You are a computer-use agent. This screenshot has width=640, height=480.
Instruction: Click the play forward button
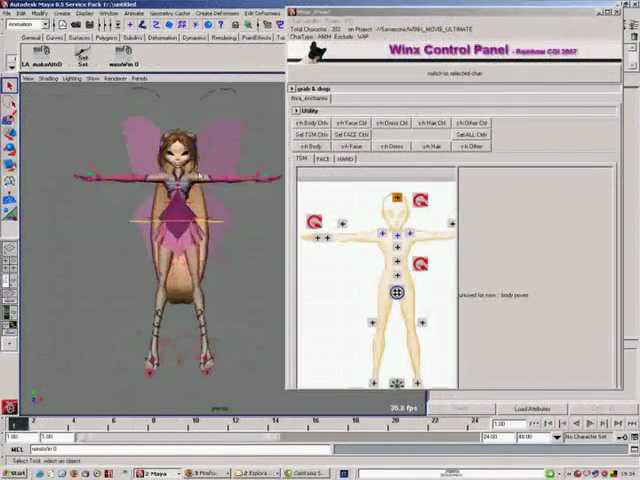point(590,424)
